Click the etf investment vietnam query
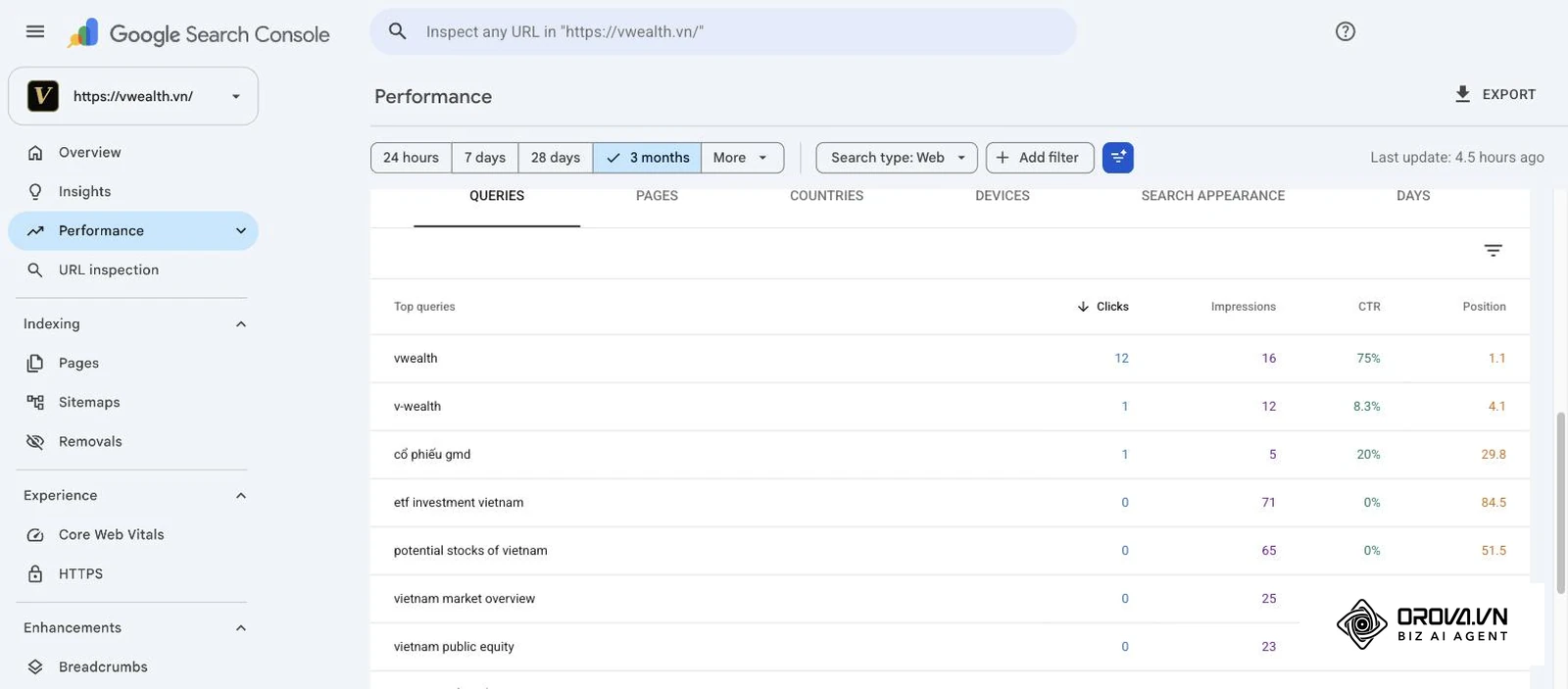Screen dimensions: 1568x689 coord(459,503)
